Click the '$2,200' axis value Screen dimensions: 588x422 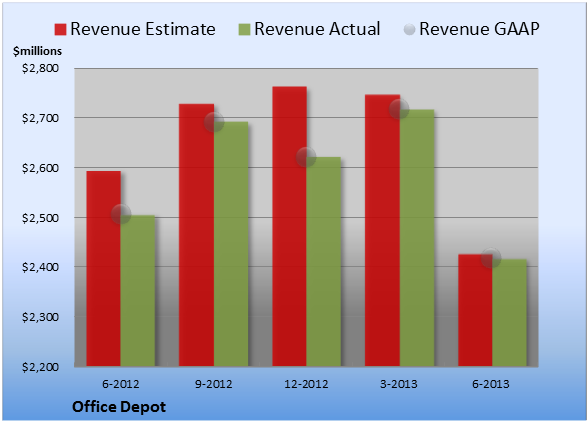click(x=40, y=367)
